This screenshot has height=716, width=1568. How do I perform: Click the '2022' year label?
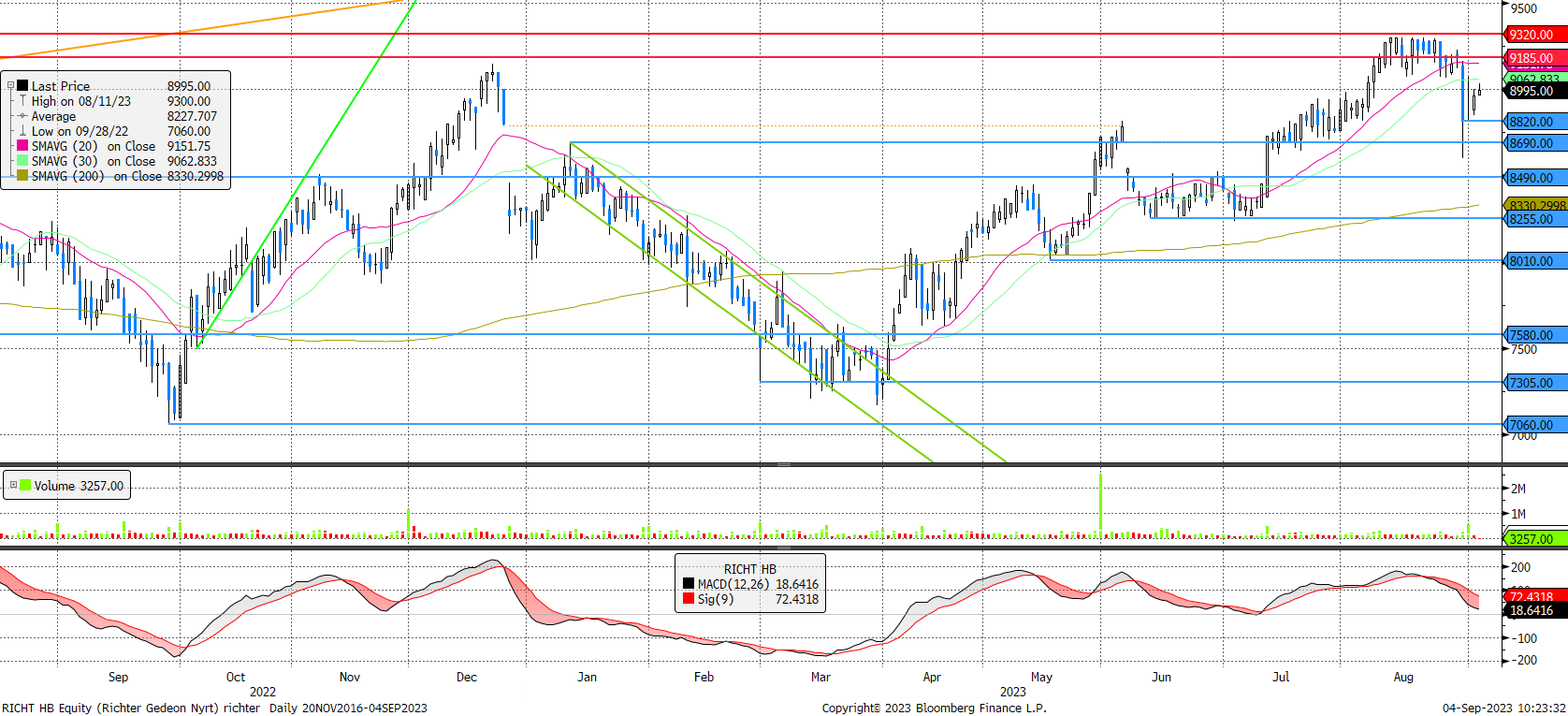(x=263, y=692)
